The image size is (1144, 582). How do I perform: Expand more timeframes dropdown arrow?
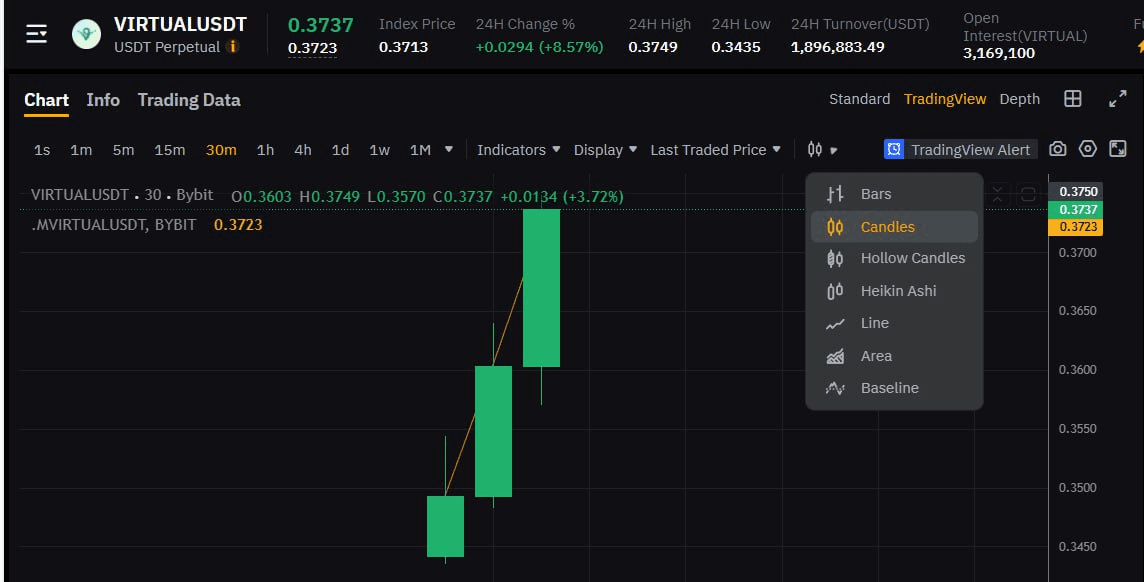coord(449,150)
